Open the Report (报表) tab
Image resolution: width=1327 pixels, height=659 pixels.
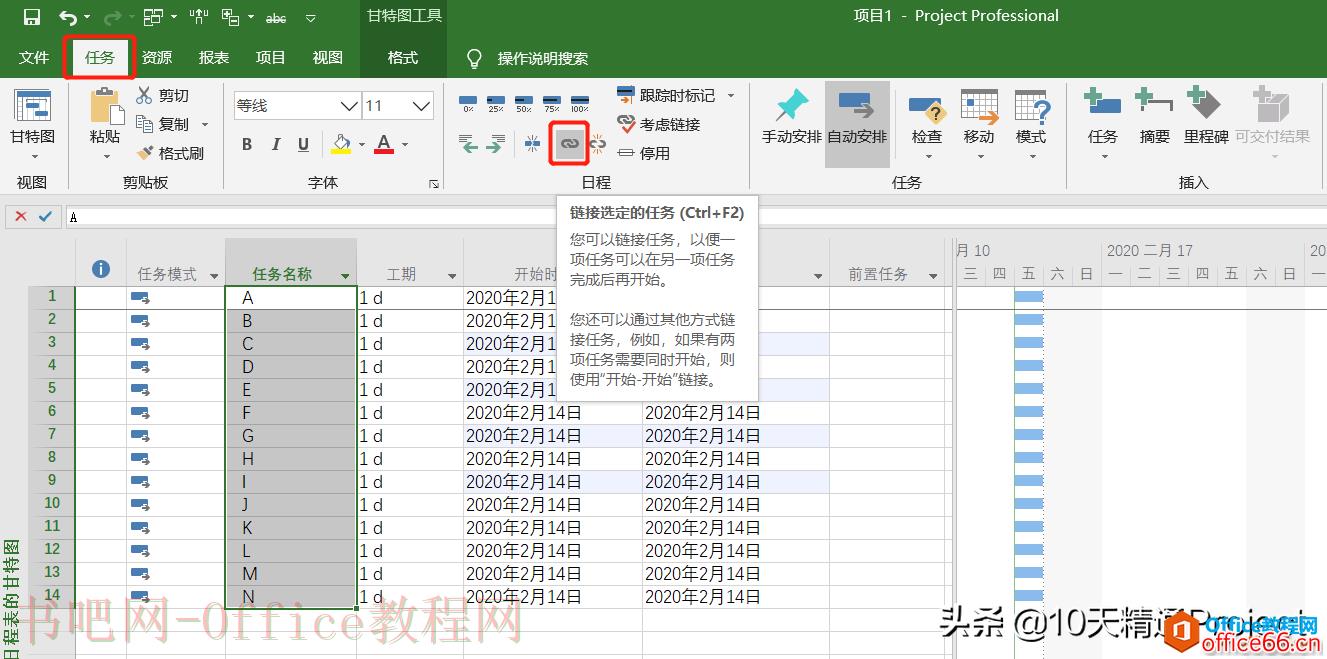pos(214,58)
